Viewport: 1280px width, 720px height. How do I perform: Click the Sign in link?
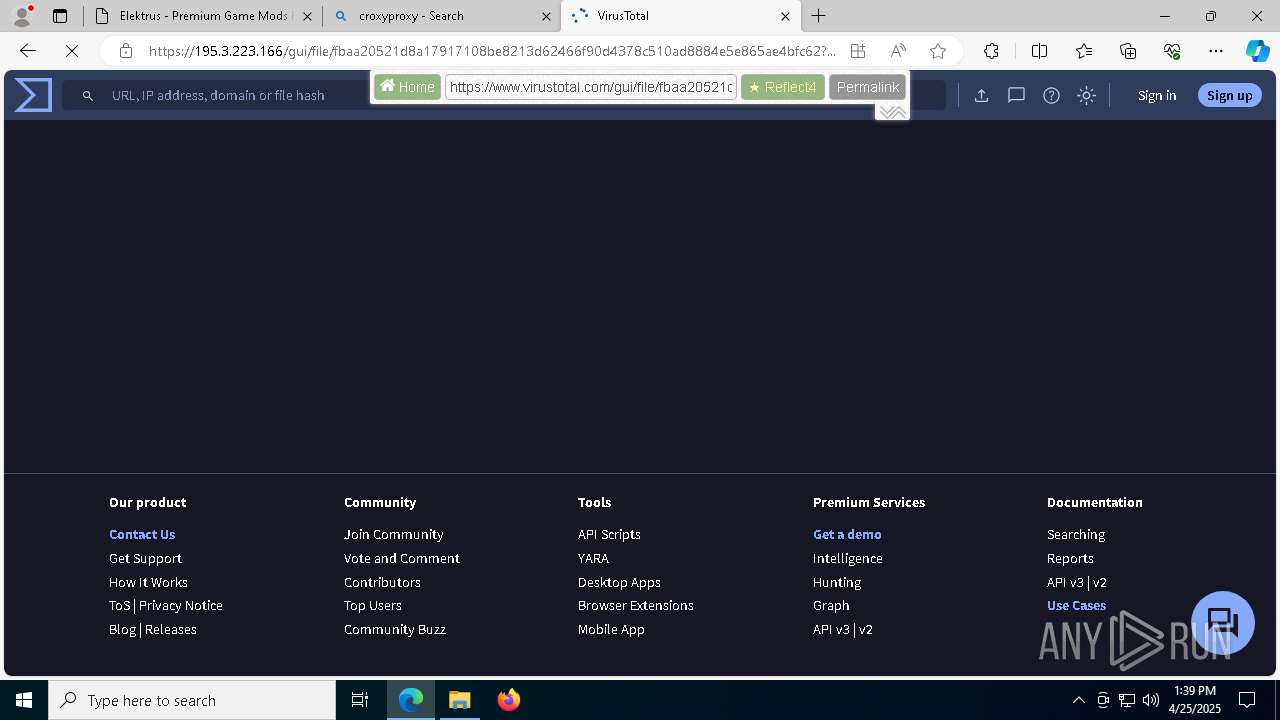(1157, 95)
